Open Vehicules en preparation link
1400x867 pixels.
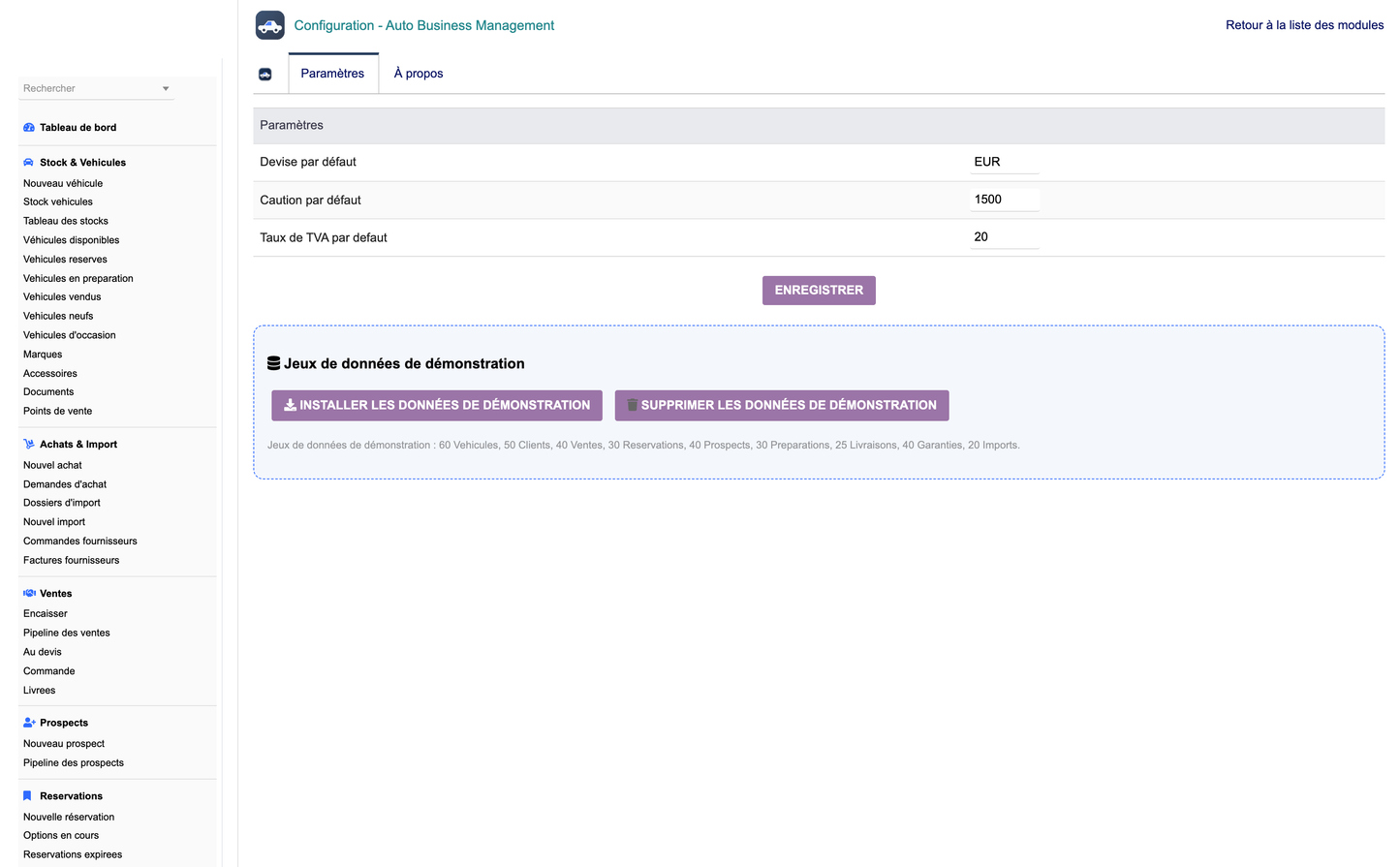click(x=78, y=279)
